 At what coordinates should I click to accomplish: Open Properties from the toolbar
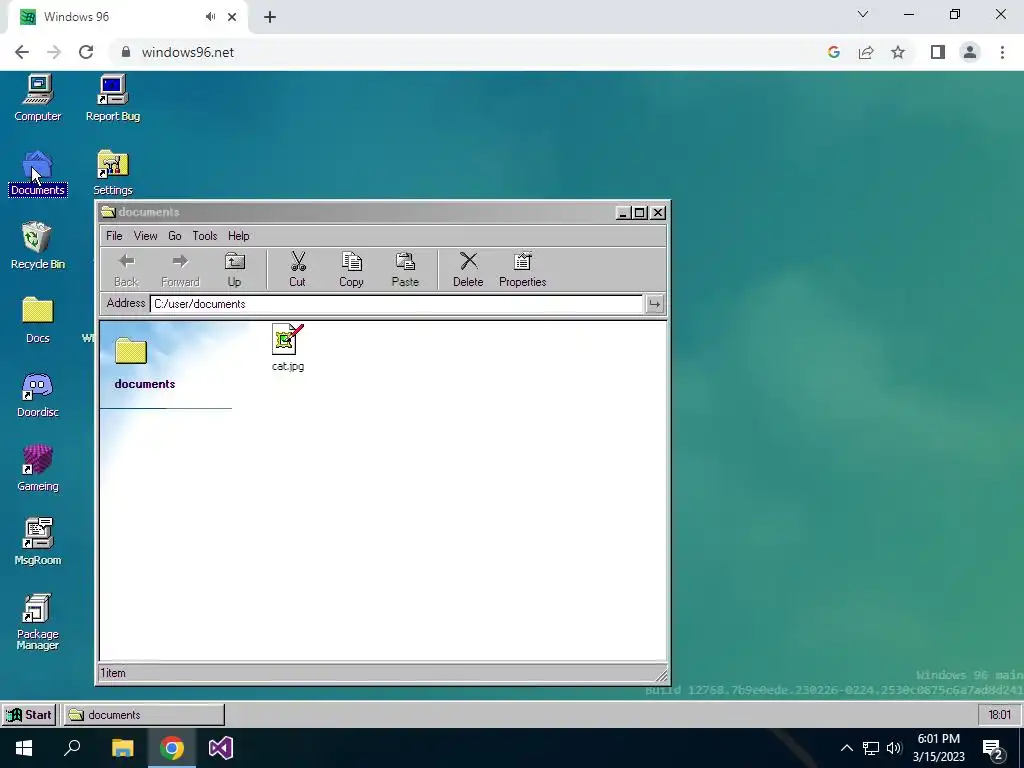coord(522,270)
